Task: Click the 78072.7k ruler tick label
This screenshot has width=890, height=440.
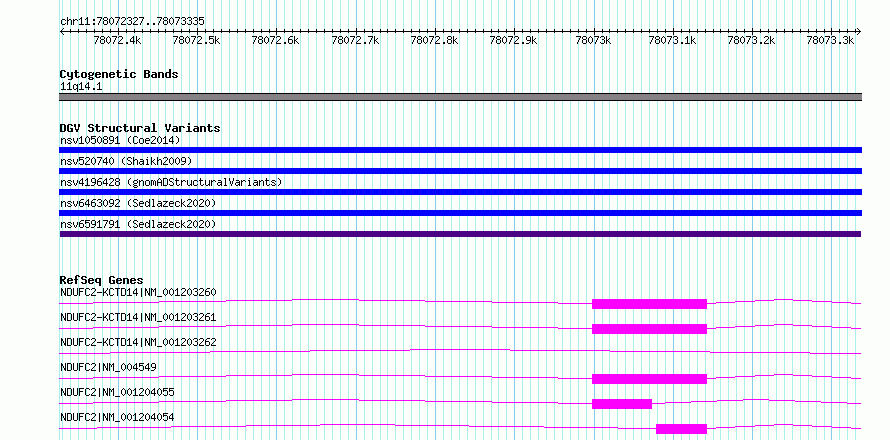Action: (355, 40)
